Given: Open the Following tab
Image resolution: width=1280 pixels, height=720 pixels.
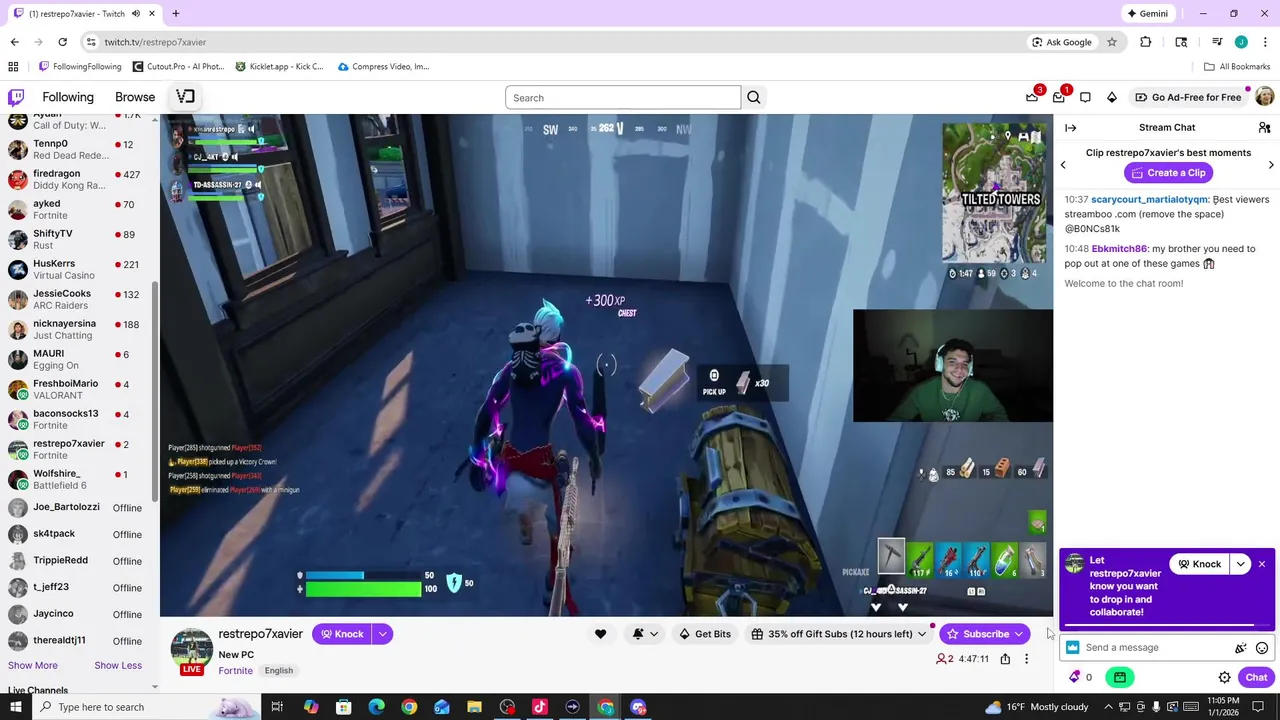Looking at the screenshot, I should (68, 97).
